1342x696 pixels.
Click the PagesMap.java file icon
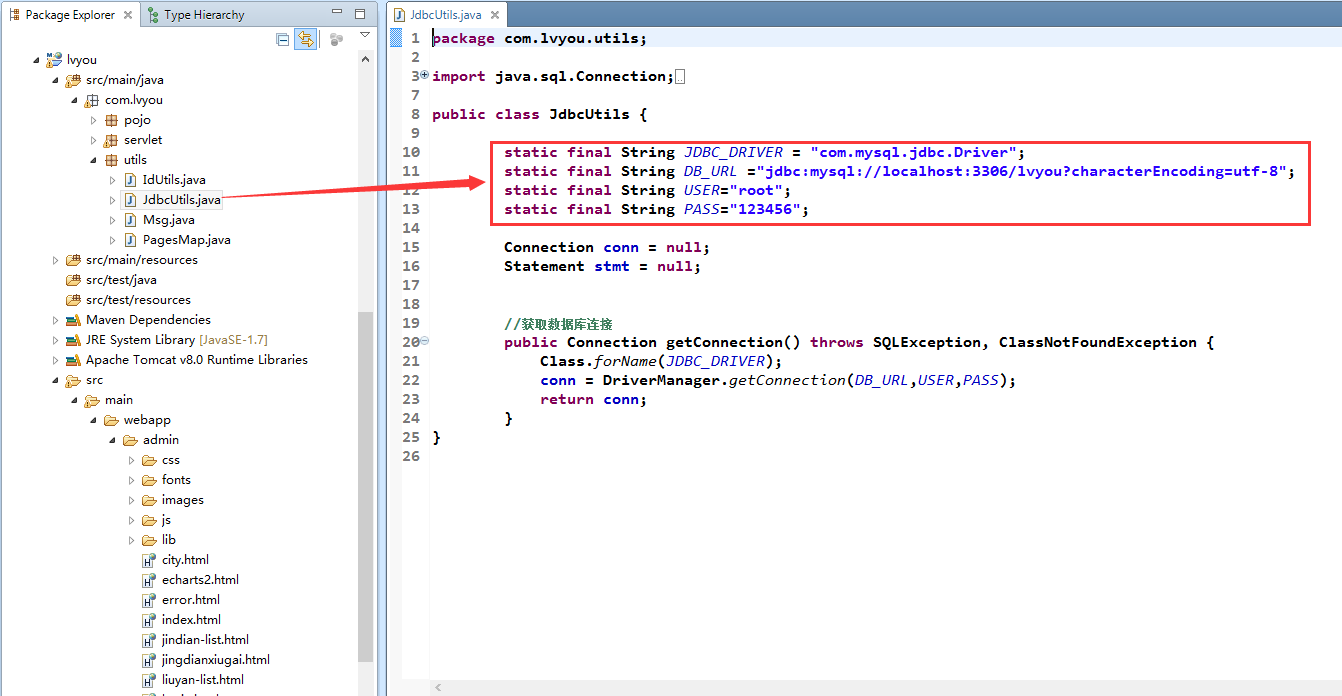131,240
